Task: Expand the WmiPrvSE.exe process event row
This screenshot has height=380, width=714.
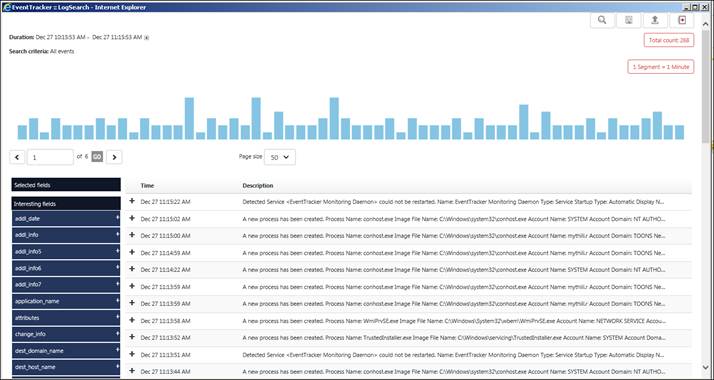Action: coord(132,320)
